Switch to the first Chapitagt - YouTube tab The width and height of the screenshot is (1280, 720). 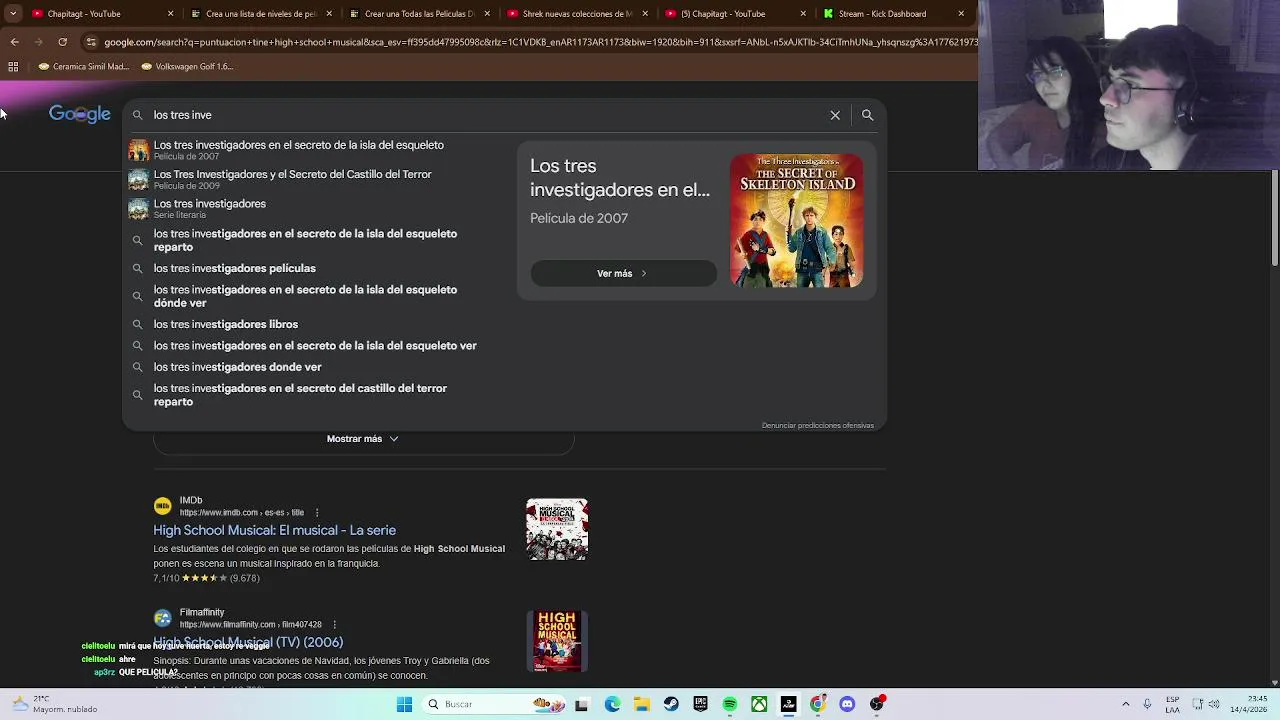[x=100, y=14]
